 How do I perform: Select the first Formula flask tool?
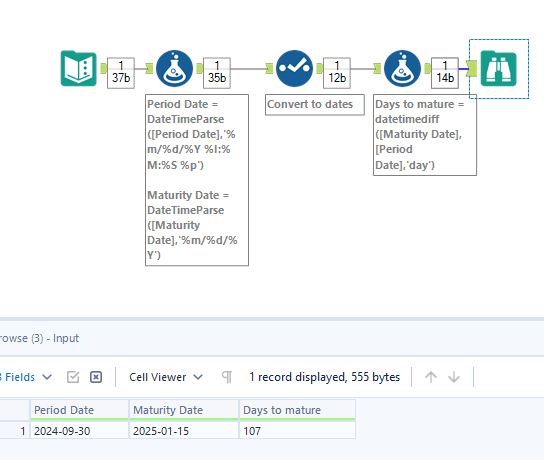[175, 68]
